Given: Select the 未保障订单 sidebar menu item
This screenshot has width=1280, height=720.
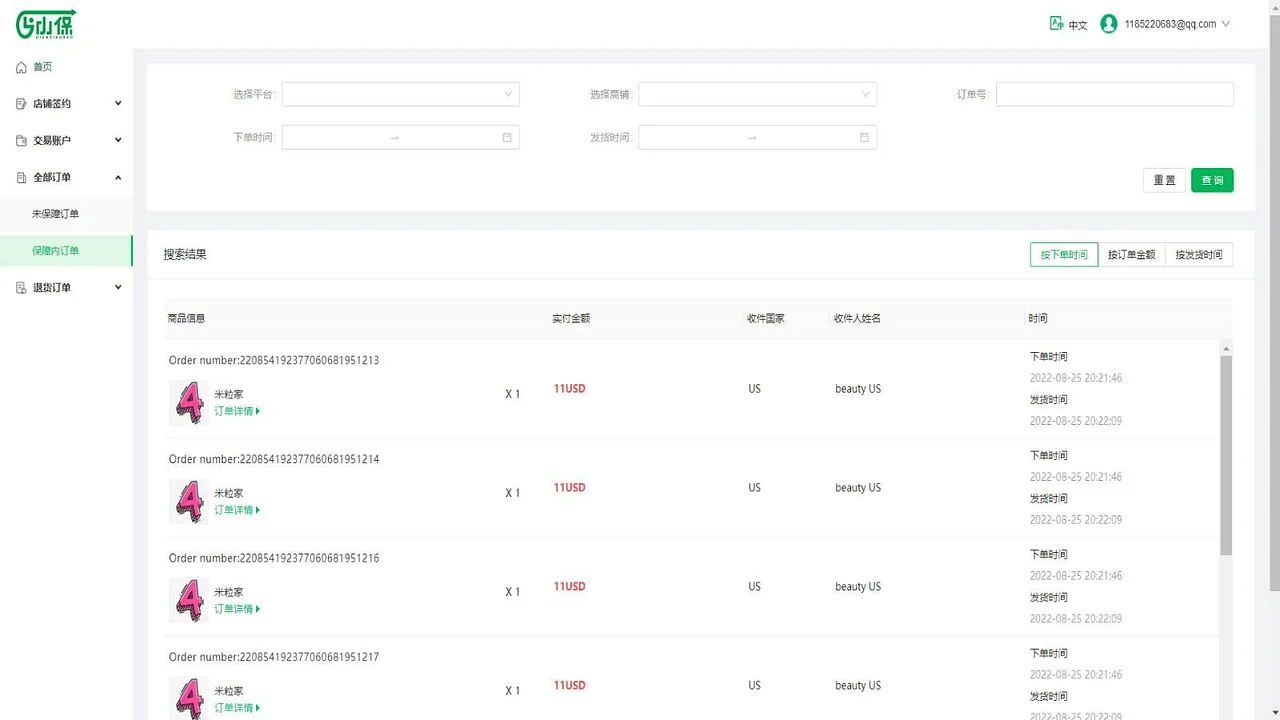Looking at the screenshot, I should click(x=57, y=213).
